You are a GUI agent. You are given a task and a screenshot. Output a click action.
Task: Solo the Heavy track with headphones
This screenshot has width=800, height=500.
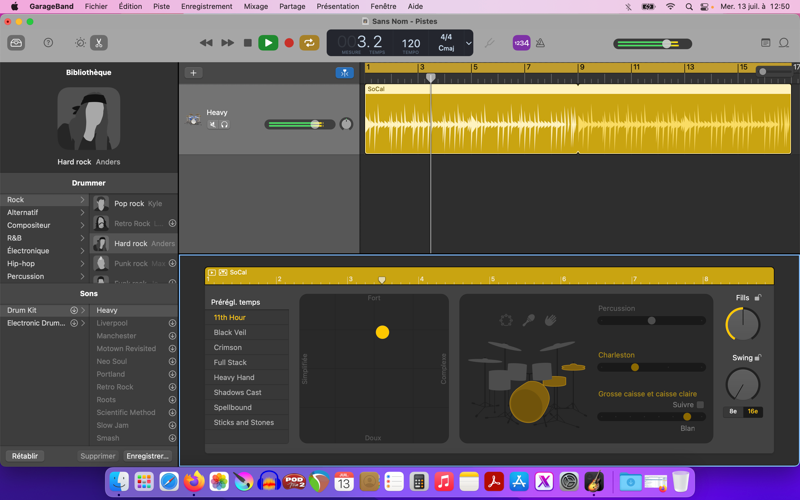click(x=224, y=124)
